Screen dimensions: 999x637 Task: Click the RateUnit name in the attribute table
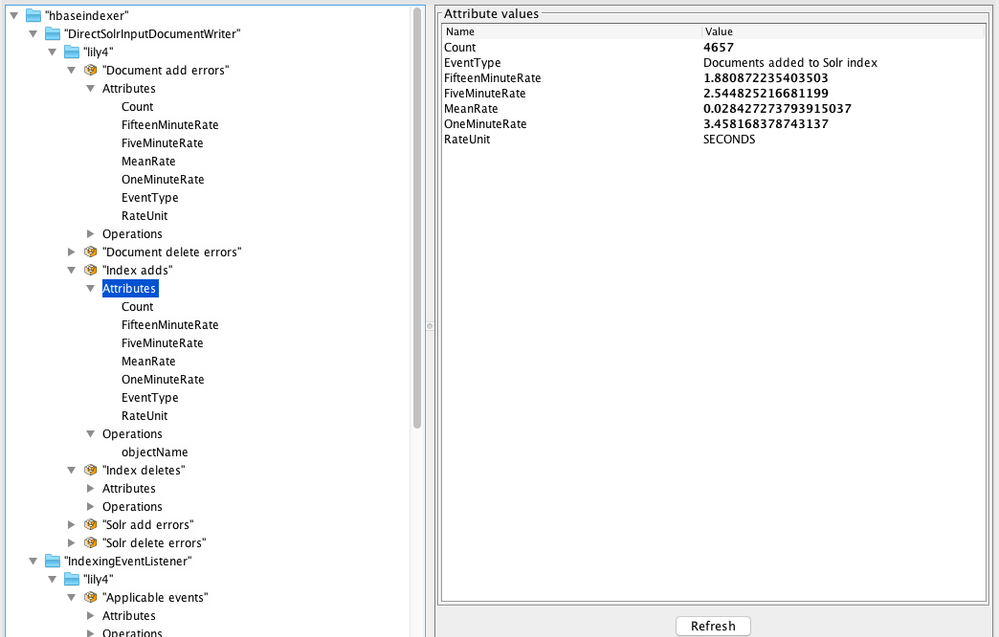(x=467, y=139)
